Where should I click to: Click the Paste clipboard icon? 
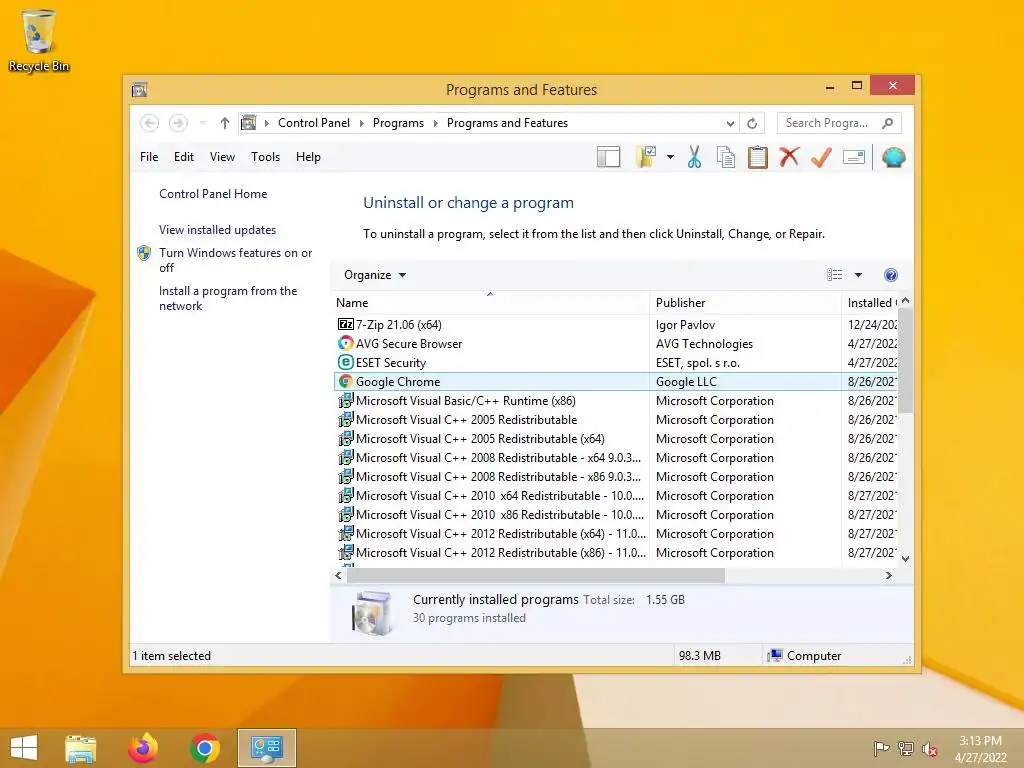[x=758, y=157]
